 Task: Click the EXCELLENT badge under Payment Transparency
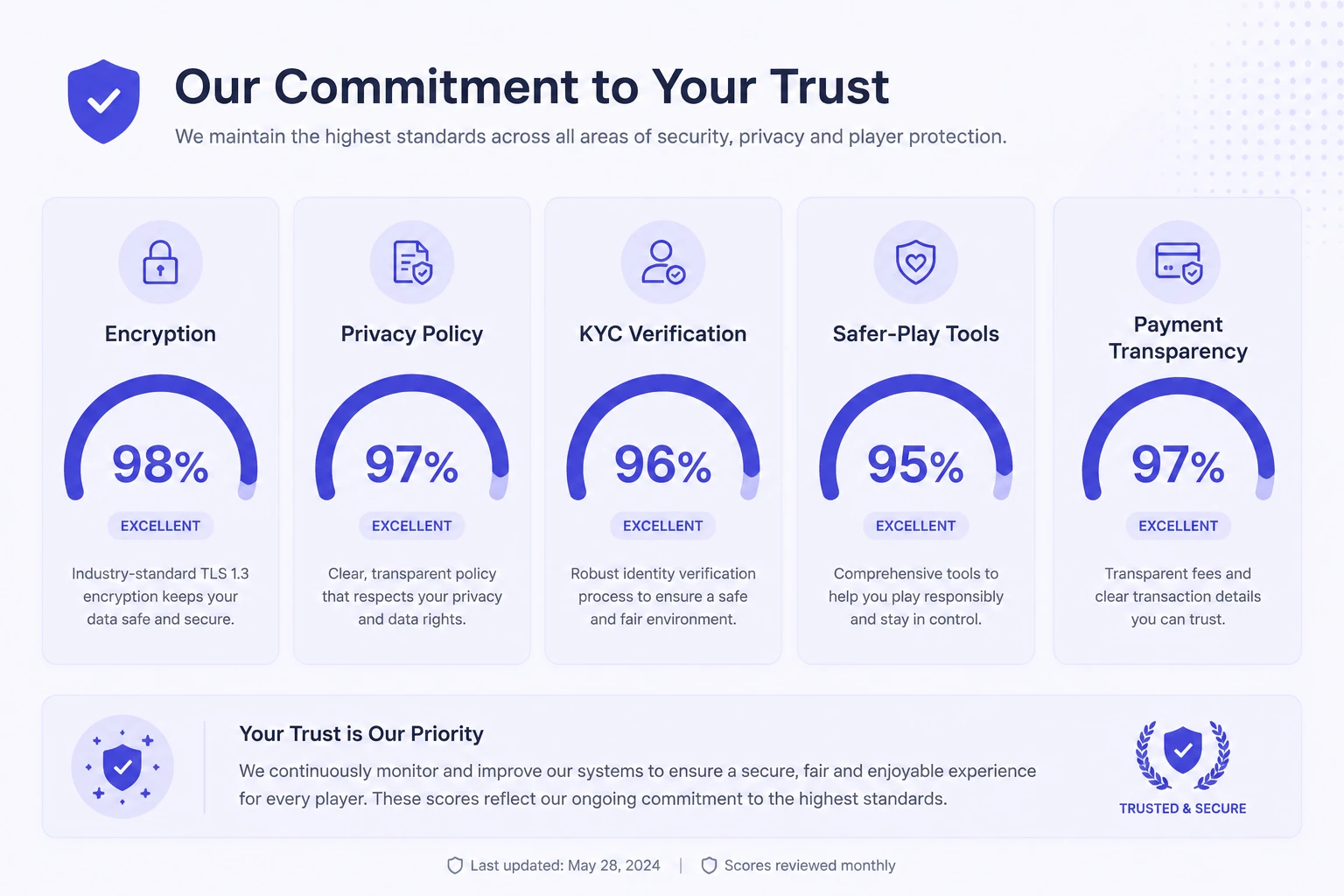1179,526
